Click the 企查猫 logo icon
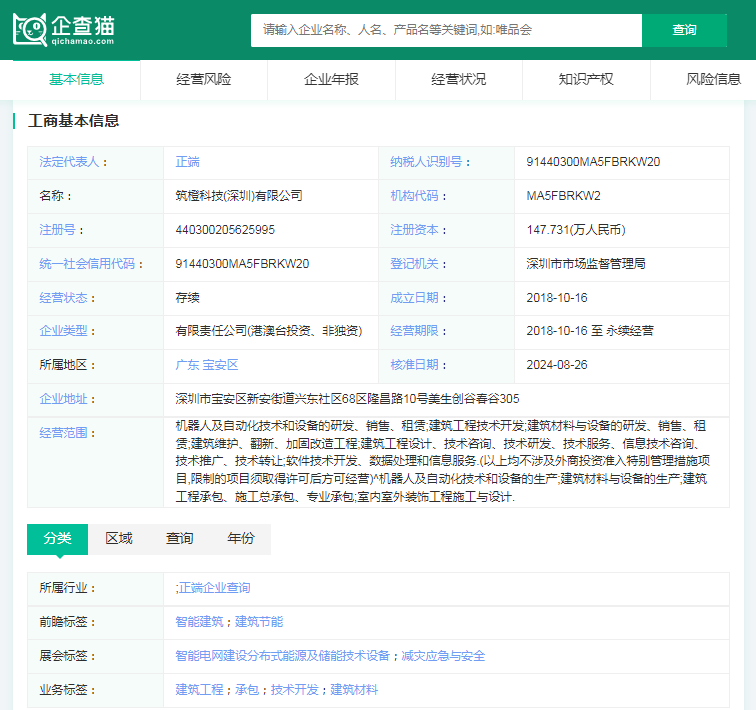Screen dimensions: 756x710 click(64, 30)
